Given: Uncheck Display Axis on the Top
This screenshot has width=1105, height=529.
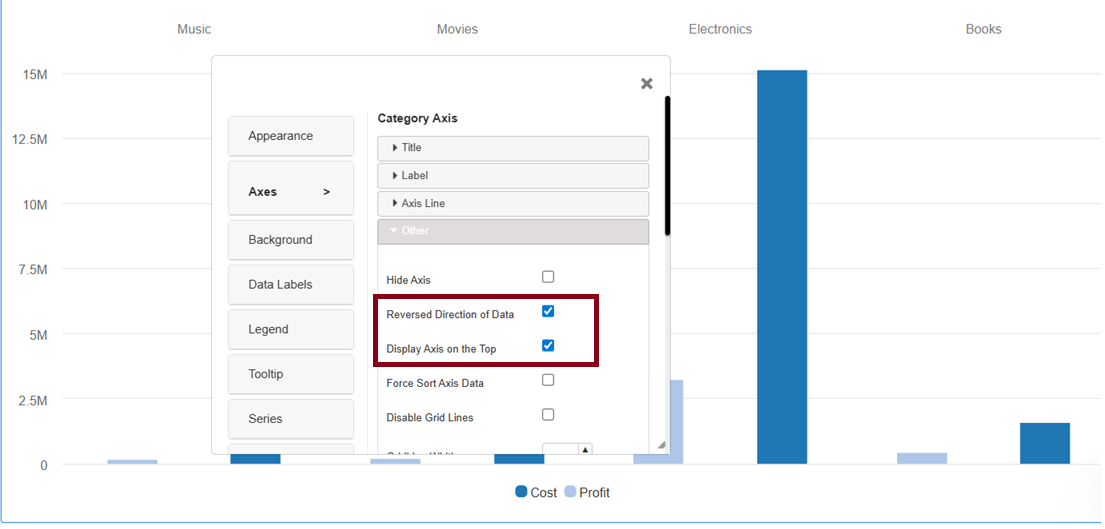Looking at the screenshot, I should point(548,346).
